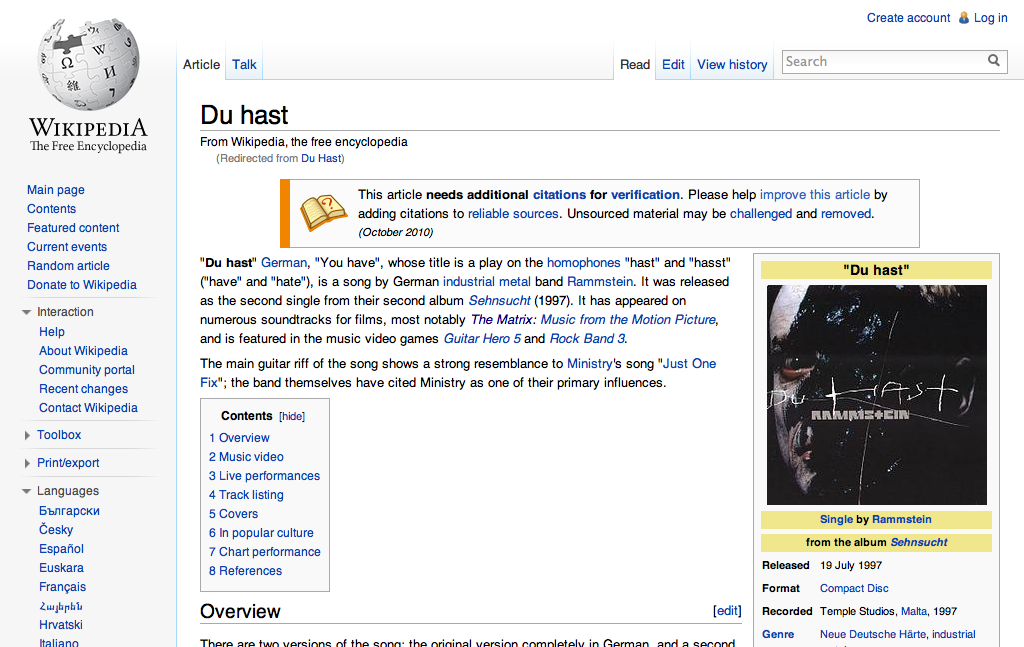Open Current events in sidebar
1024x647 pixels.
coord(67,247)
